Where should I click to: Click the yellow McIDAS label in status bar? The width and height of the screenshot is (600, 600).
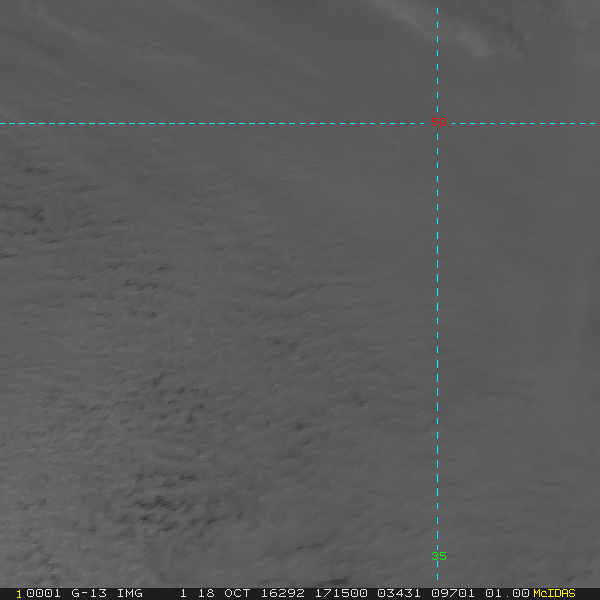tap(554, 593)
